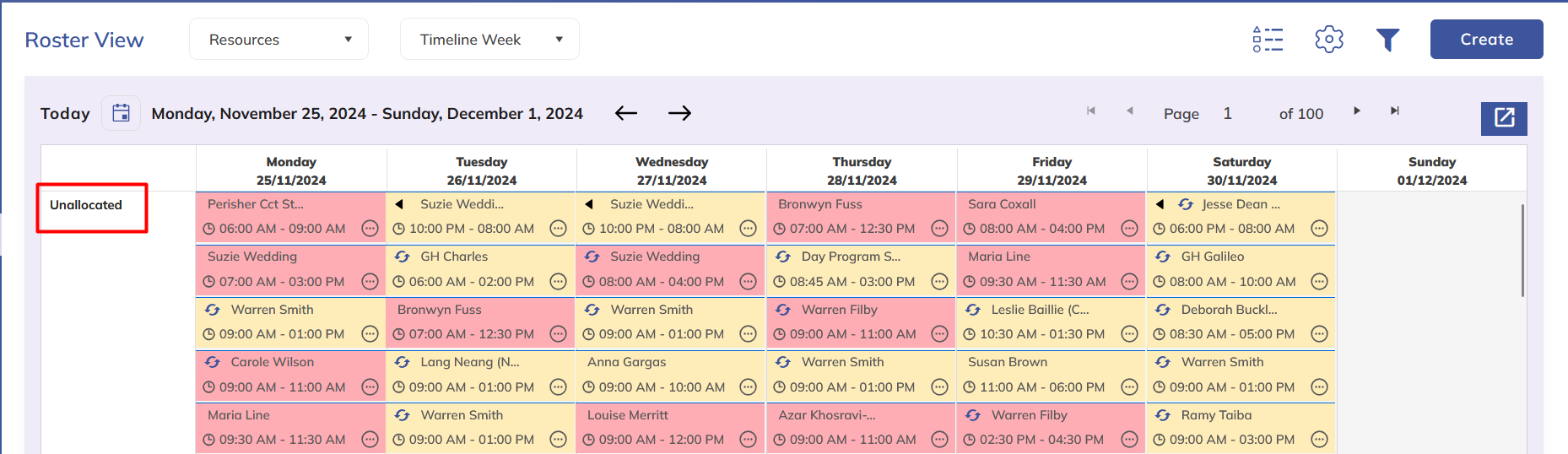Viewport: 1568px width, 454px height.
Task: Click the Create button
Action: coord(1486,40)
